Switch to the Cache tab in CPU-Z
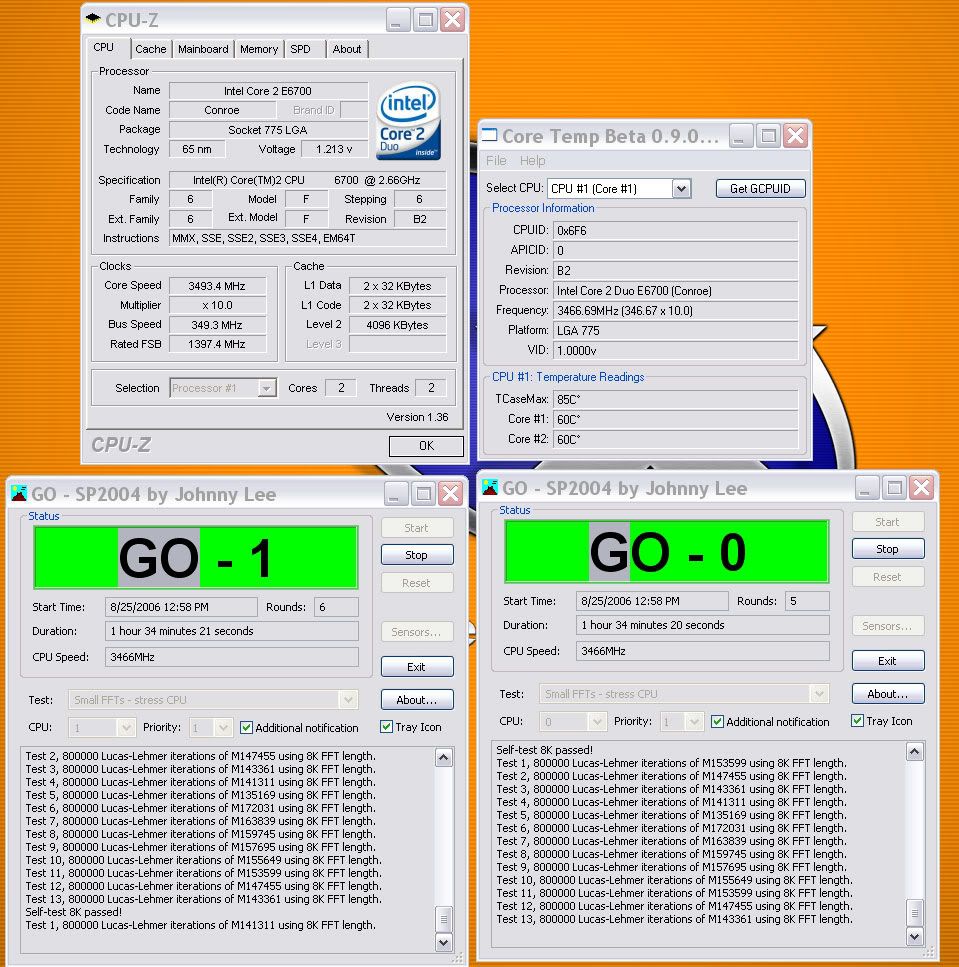 click(x=150, y=49)
